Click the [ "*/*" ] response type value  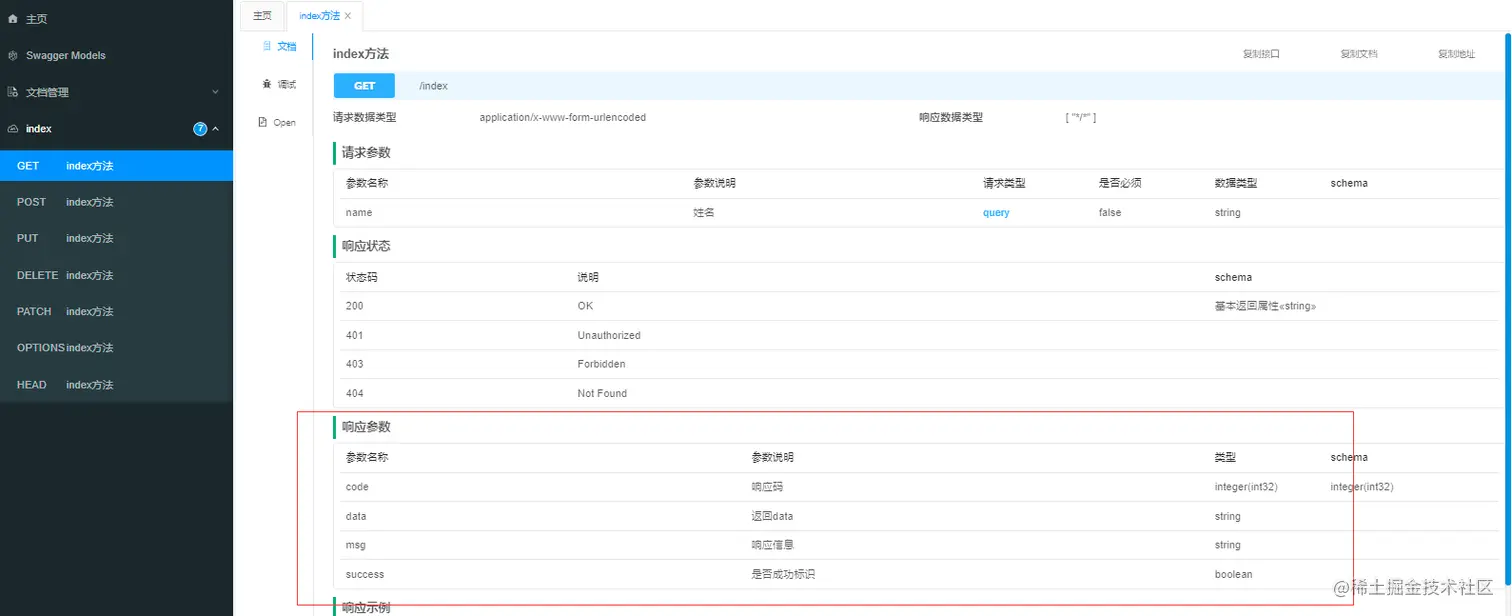pyautogui.click(x=1081, y=117)
